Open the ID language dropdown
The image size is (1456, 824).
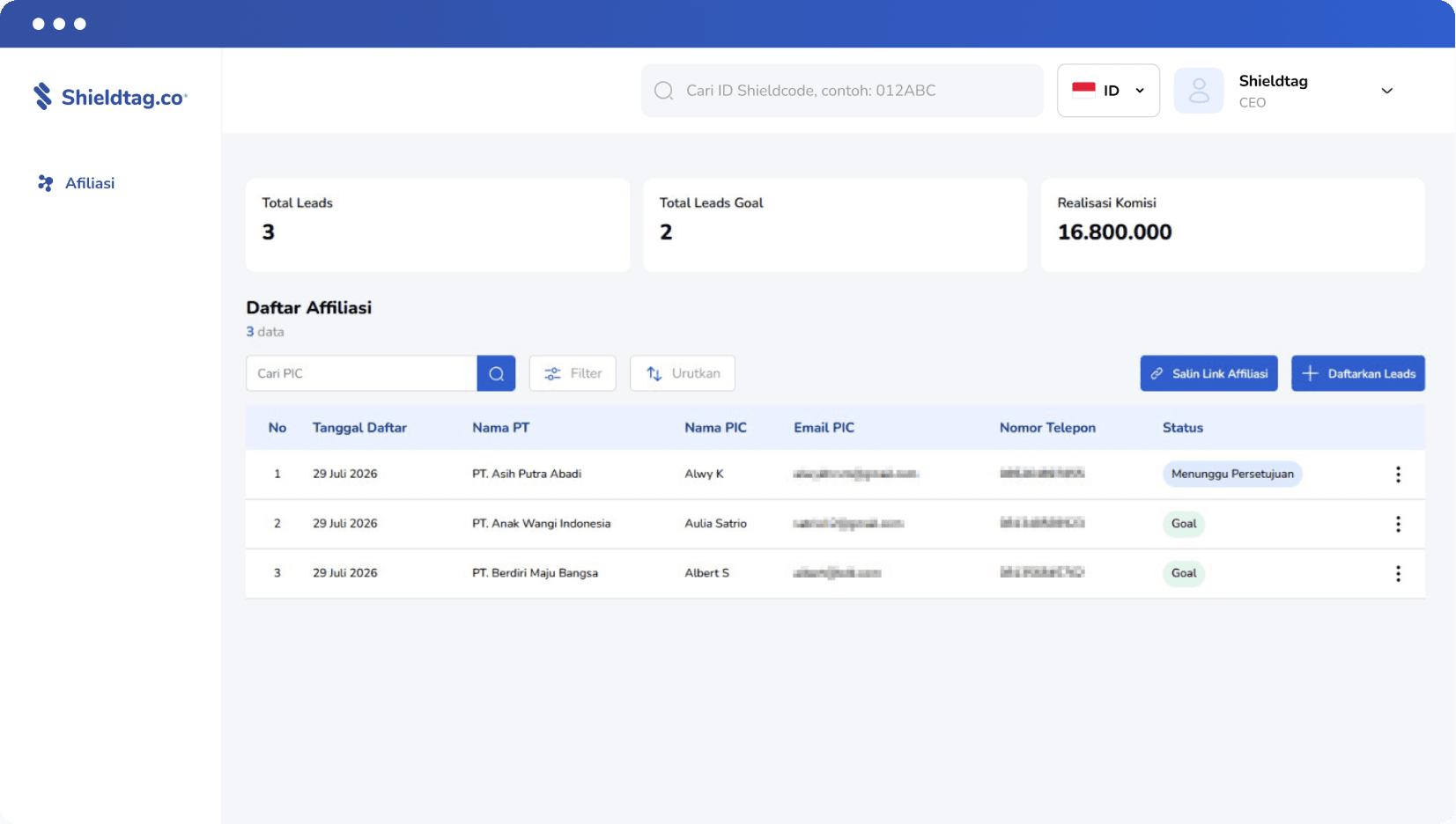(1108, 91)
